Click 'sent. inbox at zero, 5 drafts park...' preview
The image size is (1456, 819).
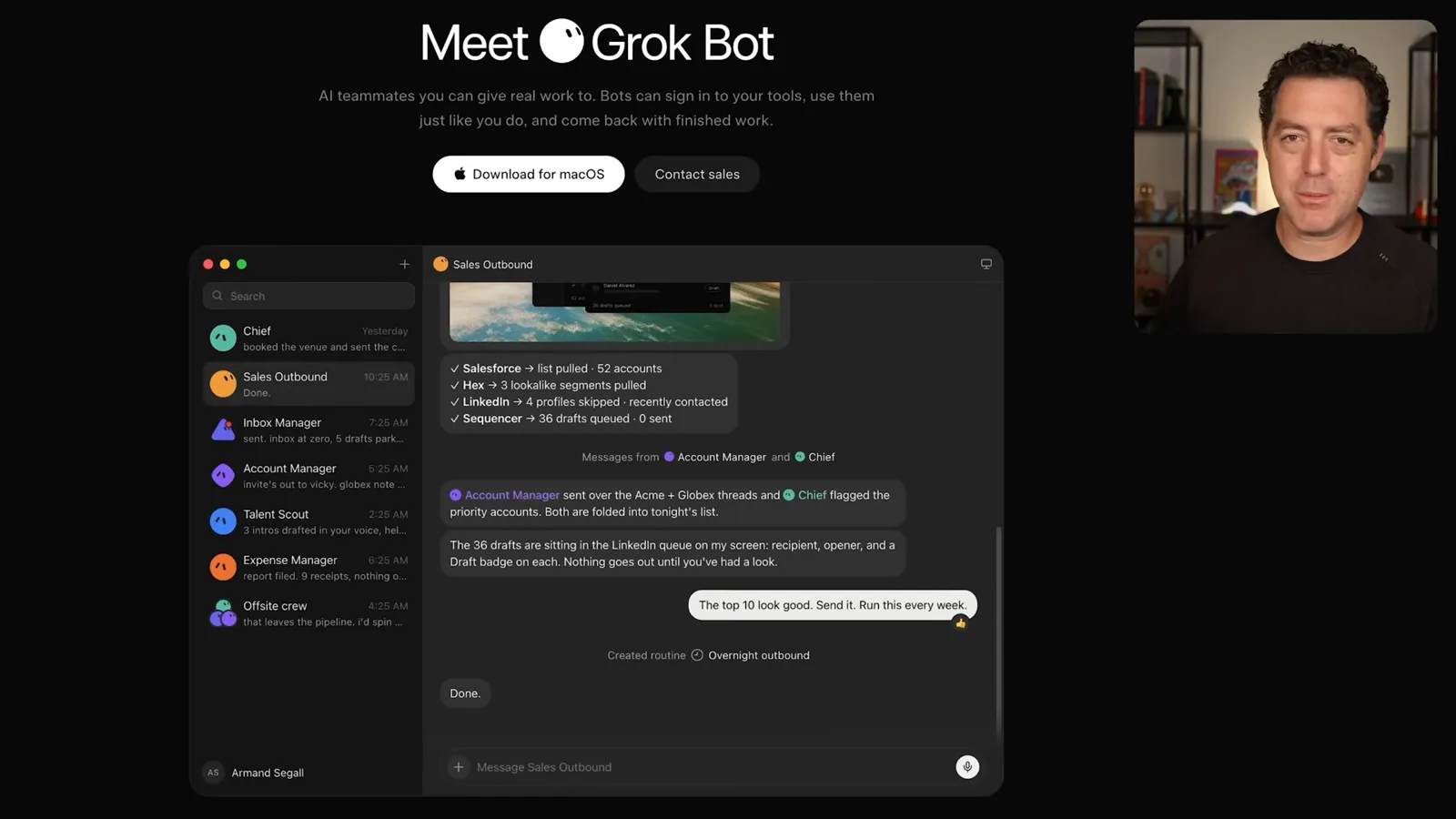[323, 439]
